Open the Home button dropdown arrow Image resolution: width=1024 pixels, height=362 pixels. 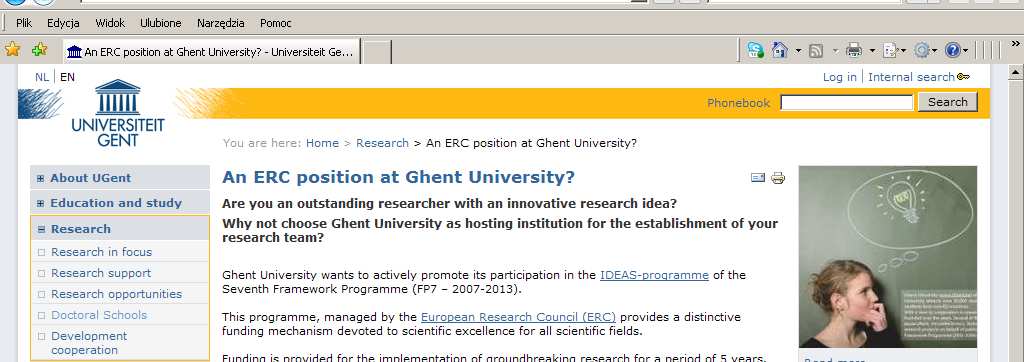[798, 50]
